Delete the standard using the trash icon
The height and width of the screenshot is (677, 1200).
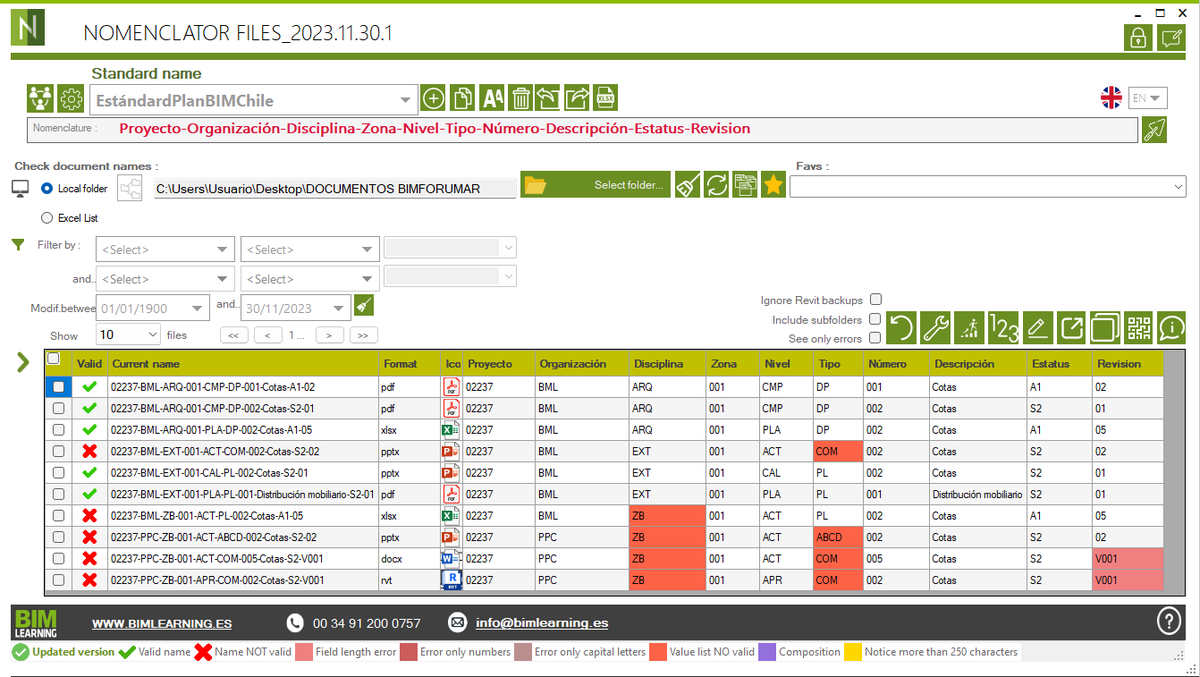[520, 98]
